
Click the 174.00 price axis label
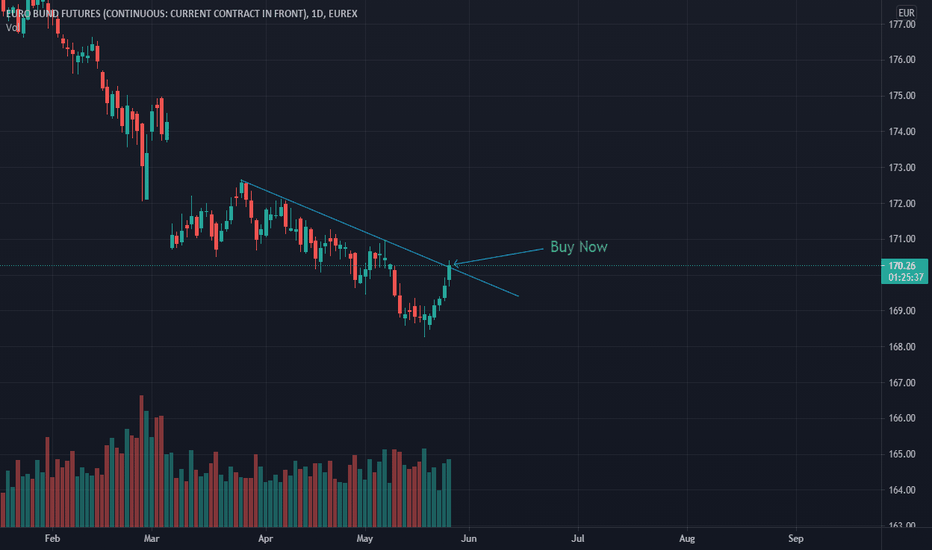click(902, 131)
